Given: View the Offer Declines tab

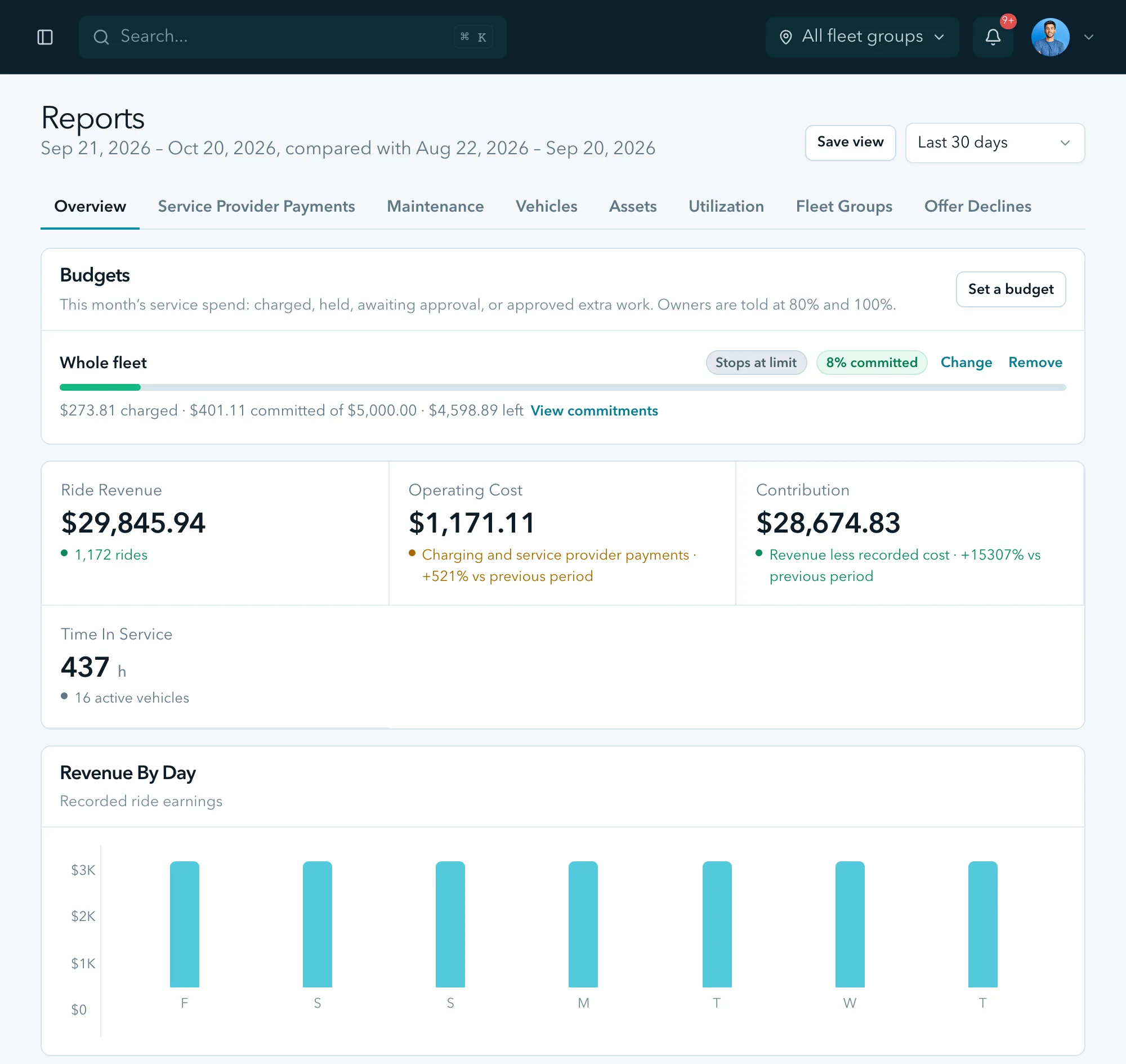Looking at the screenshot, I should (x=977, y=207).
